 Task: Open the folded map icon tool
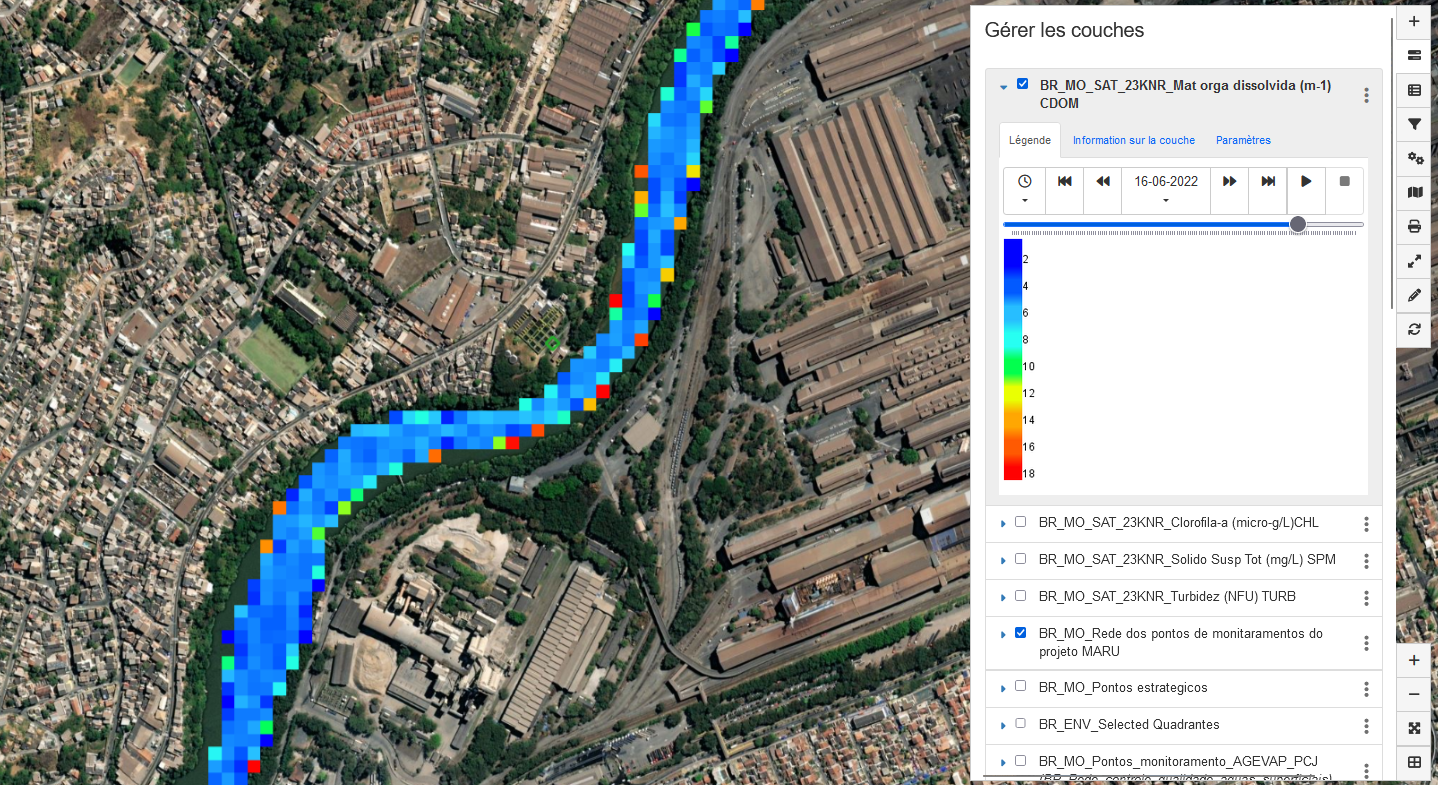click(x=1414, y=192)
